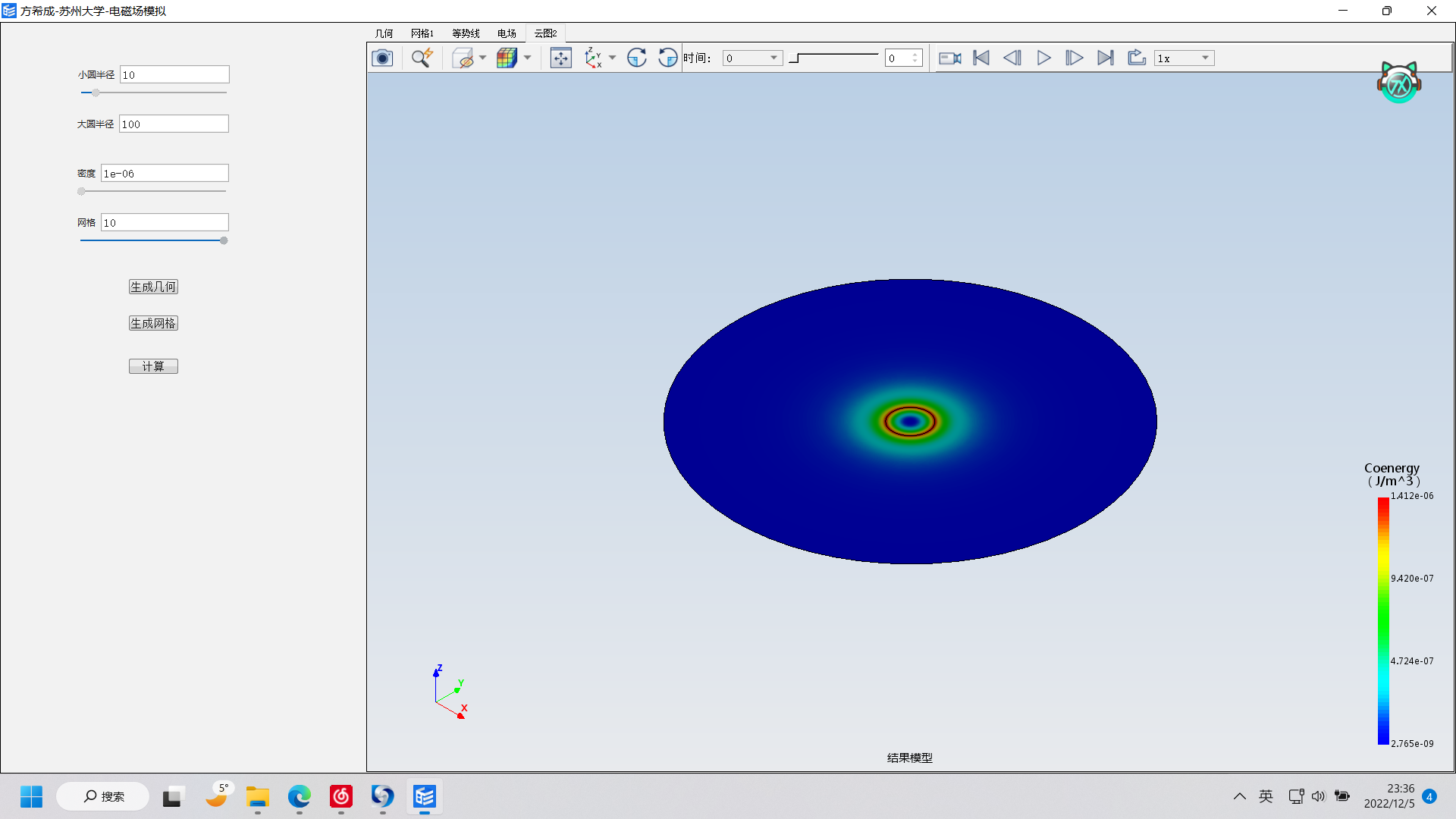Click the simulation app taskbar icon

[x=425, y=796]
